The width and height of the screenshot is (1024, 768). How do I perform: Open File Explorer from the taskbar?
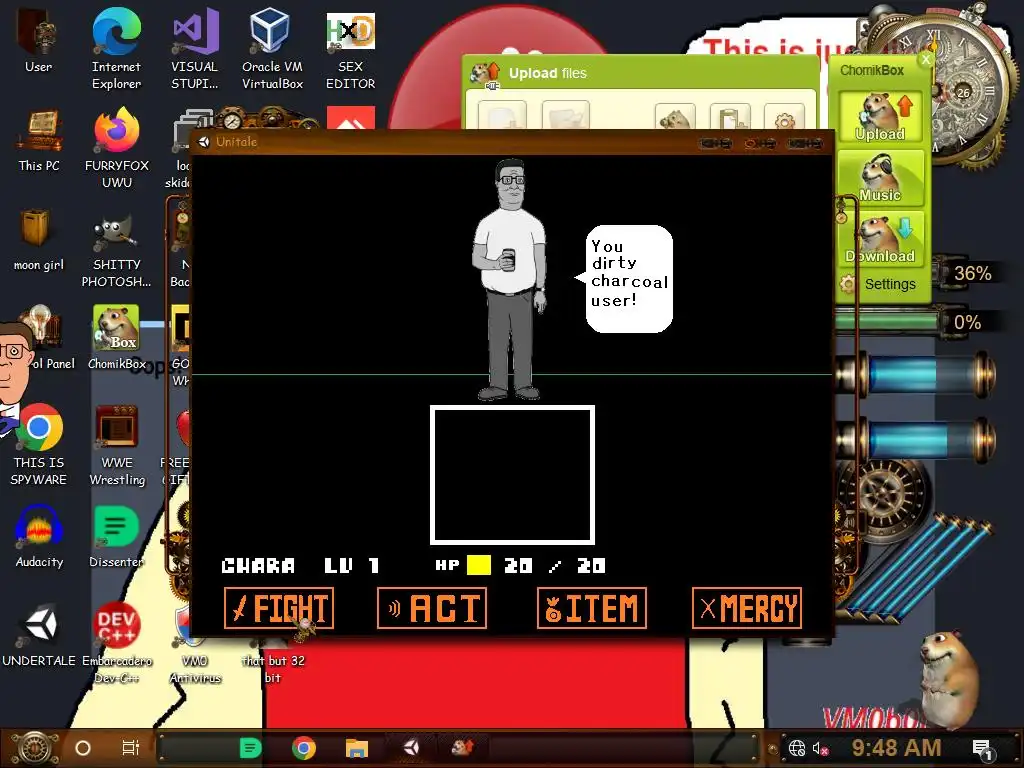[x=357, y=748]
